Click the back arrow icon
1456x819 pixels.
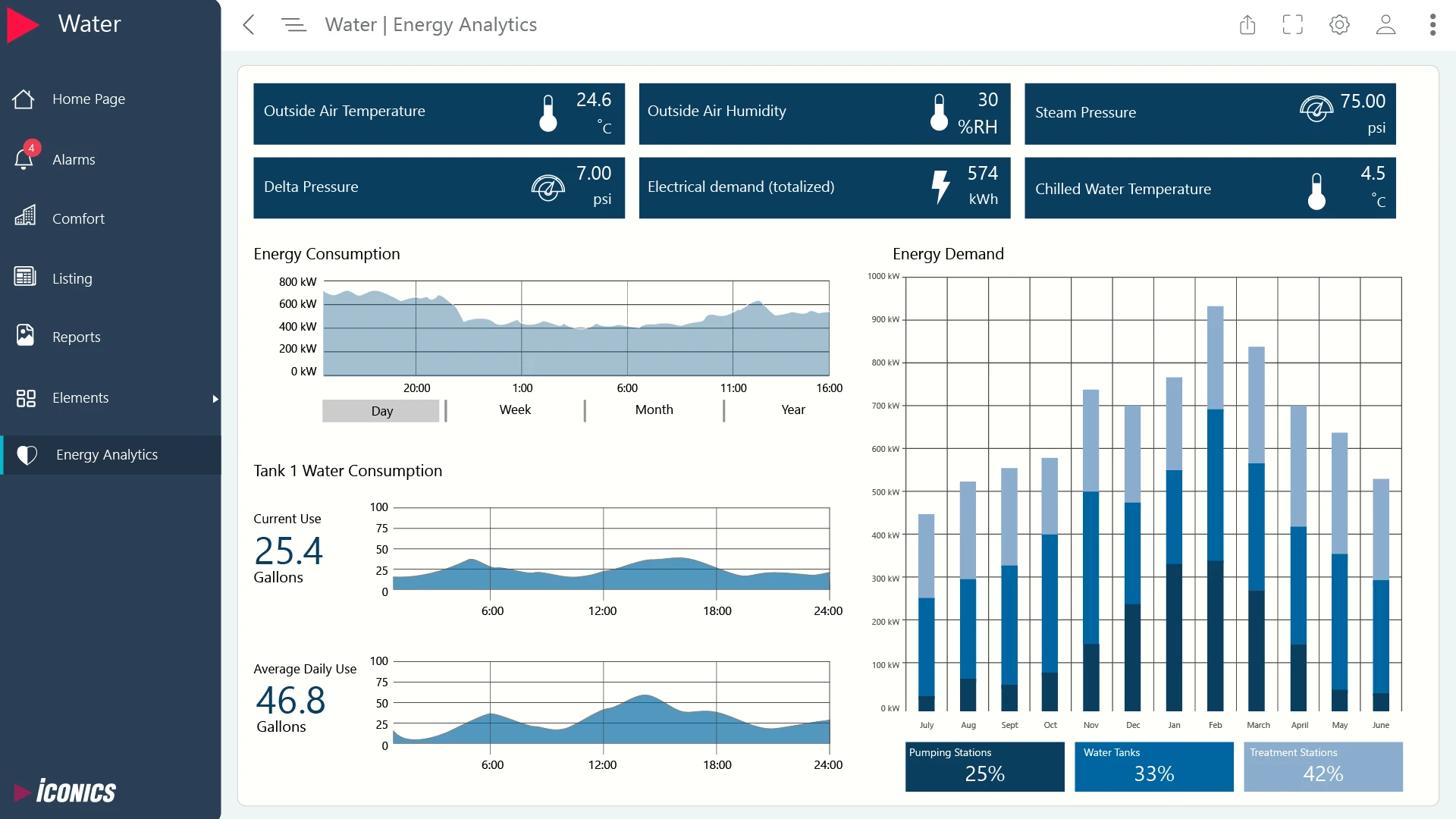pos(249,25)
